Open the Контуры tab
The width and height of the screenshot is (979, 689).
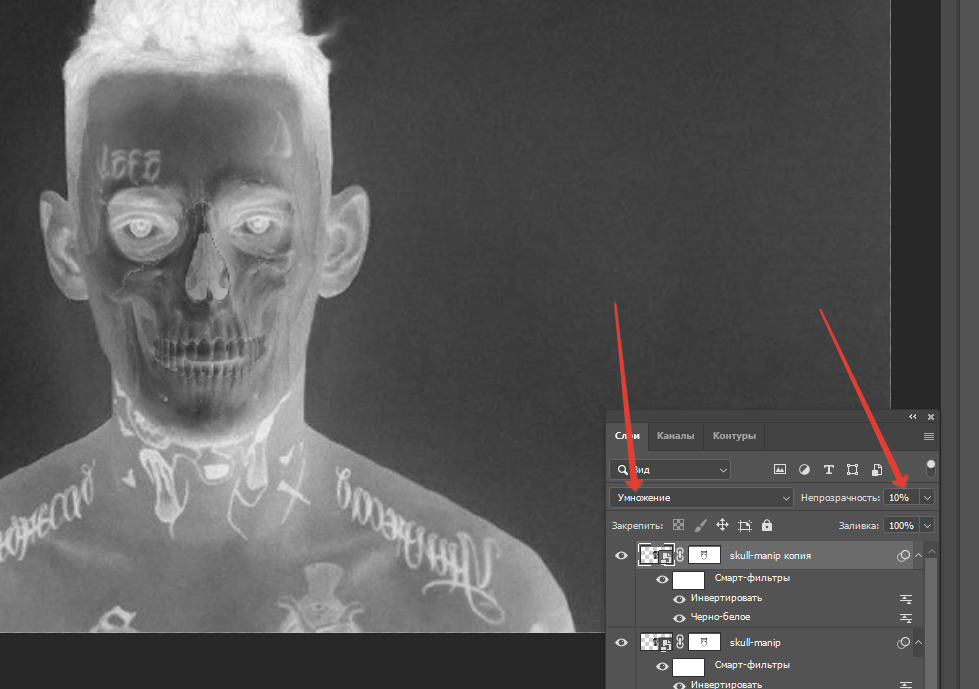(734, 436)
